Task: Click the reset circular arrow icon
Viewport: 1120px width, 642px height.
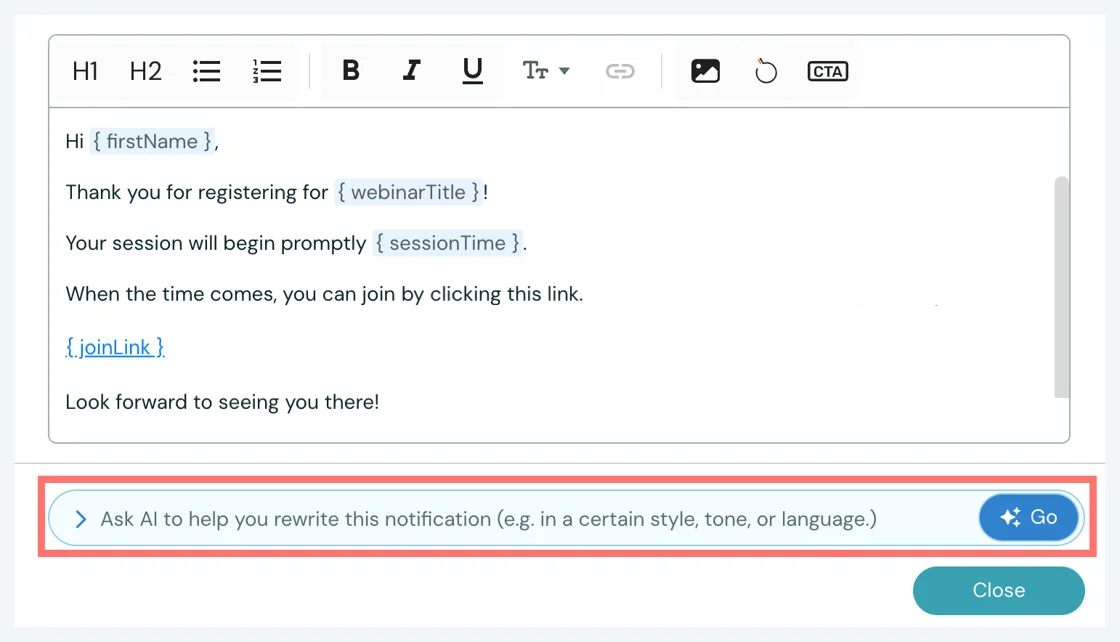Action: click(x=766, y=71)
